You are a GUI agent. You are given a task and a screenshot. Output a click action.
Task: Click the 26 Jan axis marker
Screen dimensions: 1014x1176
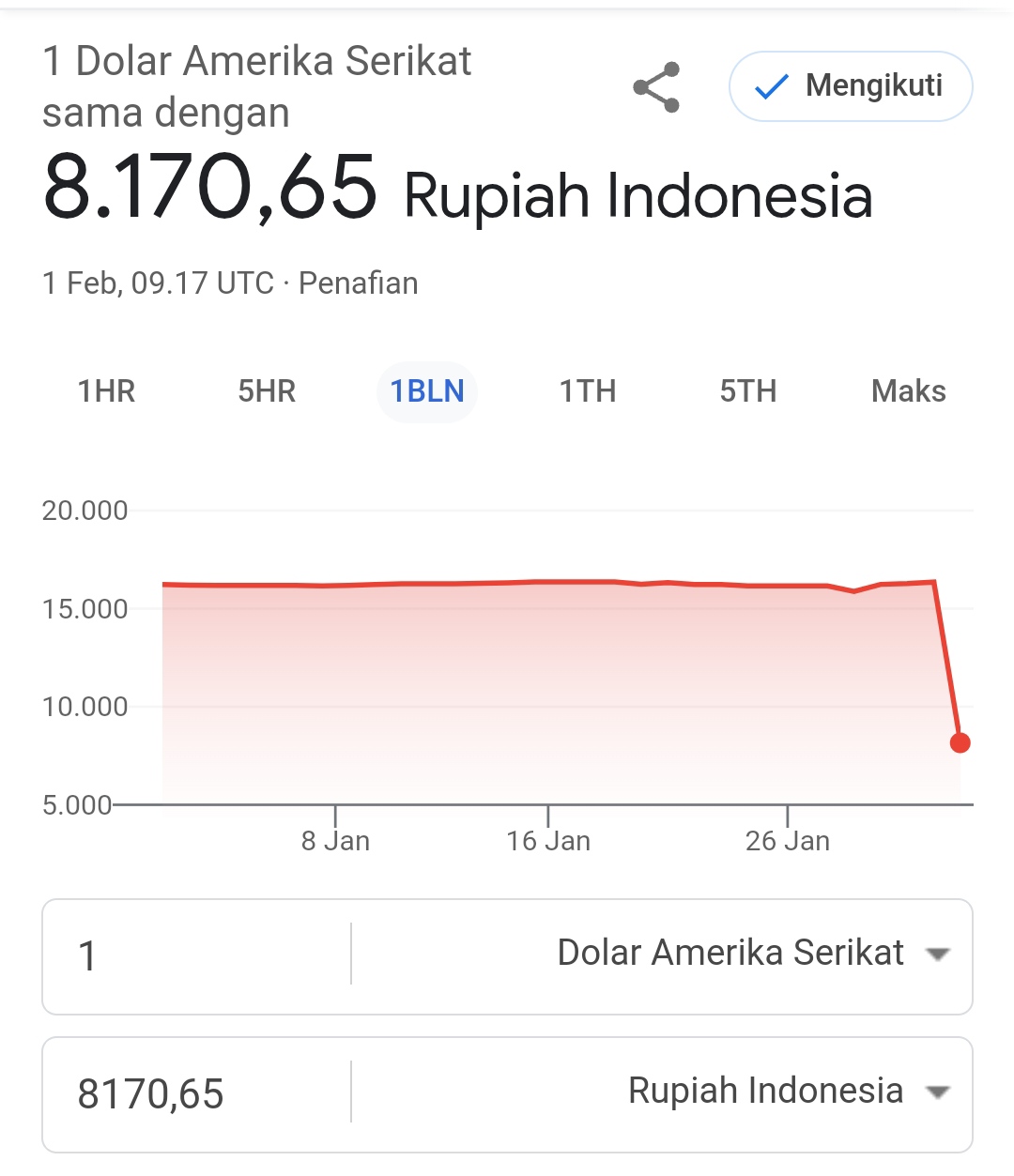(787, 840)
